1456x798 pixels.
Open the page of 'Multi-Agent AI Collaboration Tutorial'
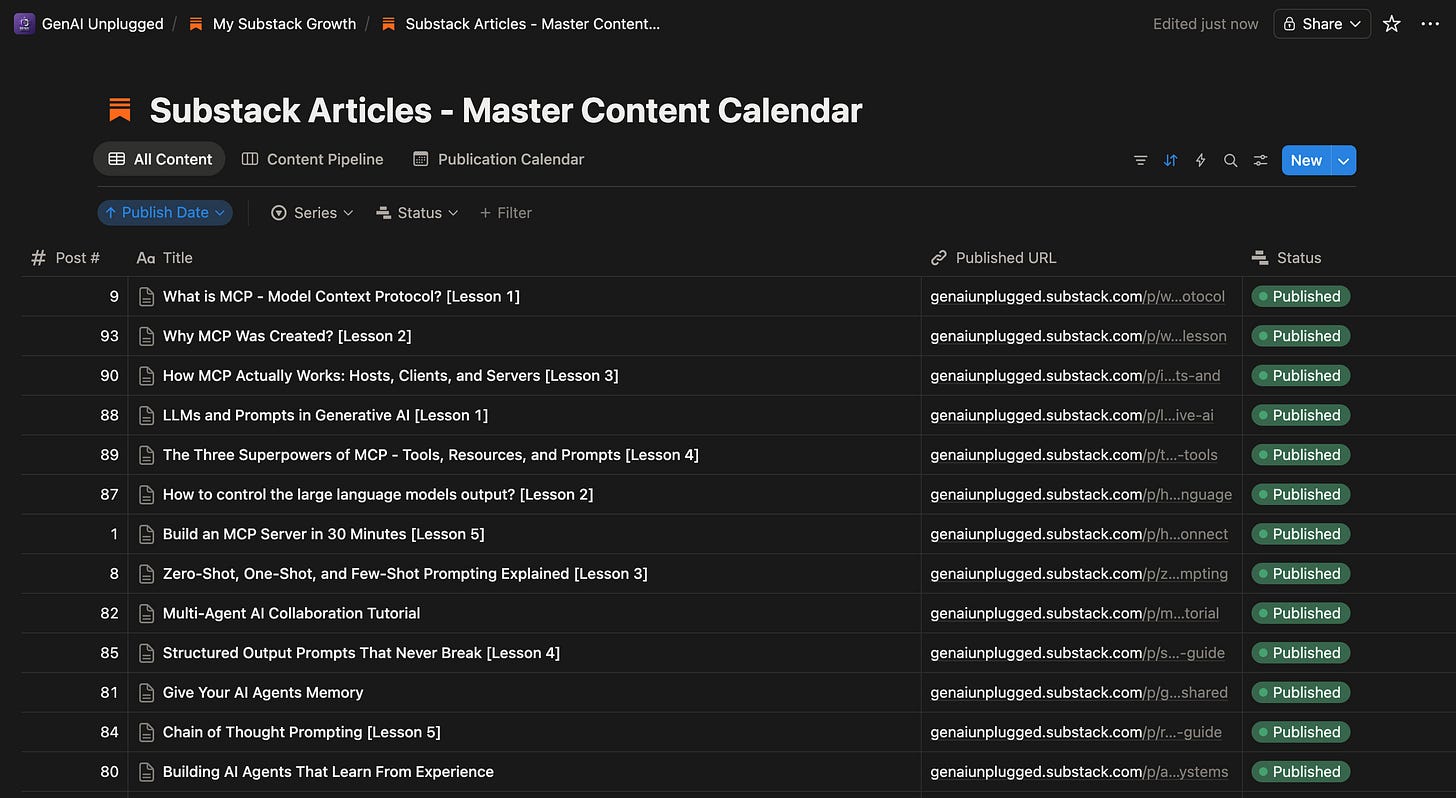click(291, 613)
